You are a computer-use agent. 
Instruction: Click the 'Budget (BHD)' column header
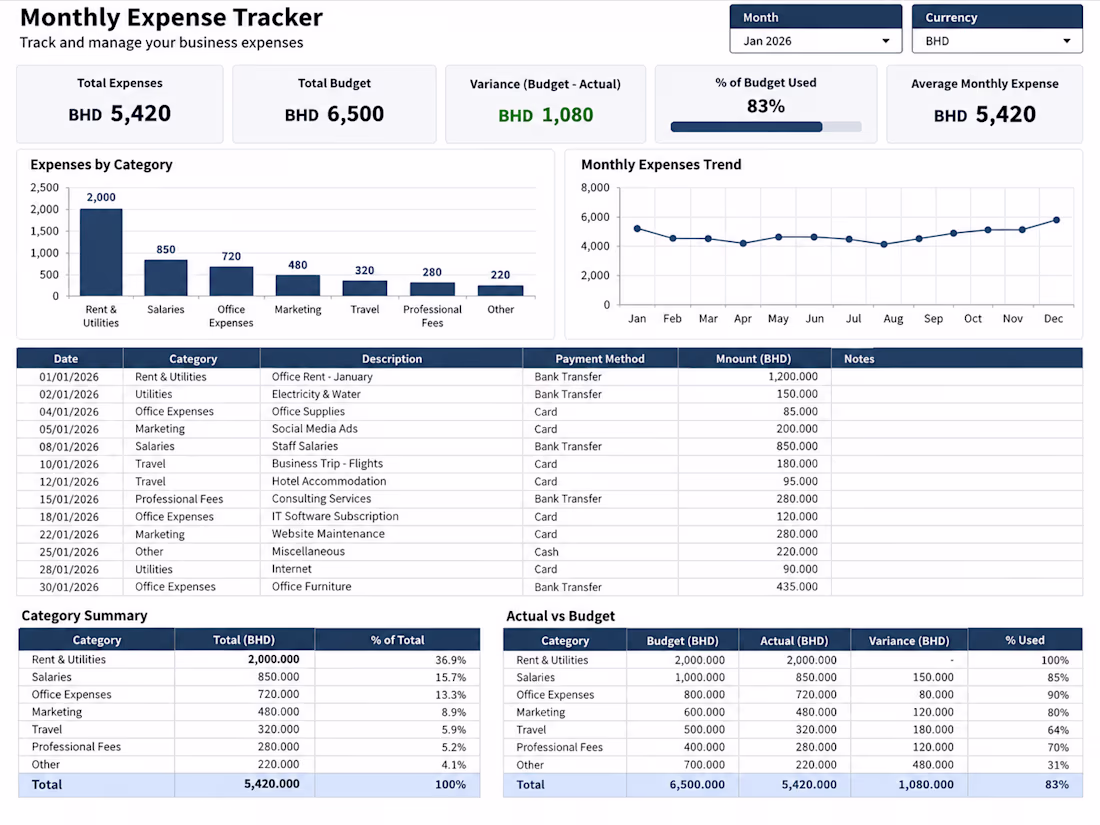point(682,640)
